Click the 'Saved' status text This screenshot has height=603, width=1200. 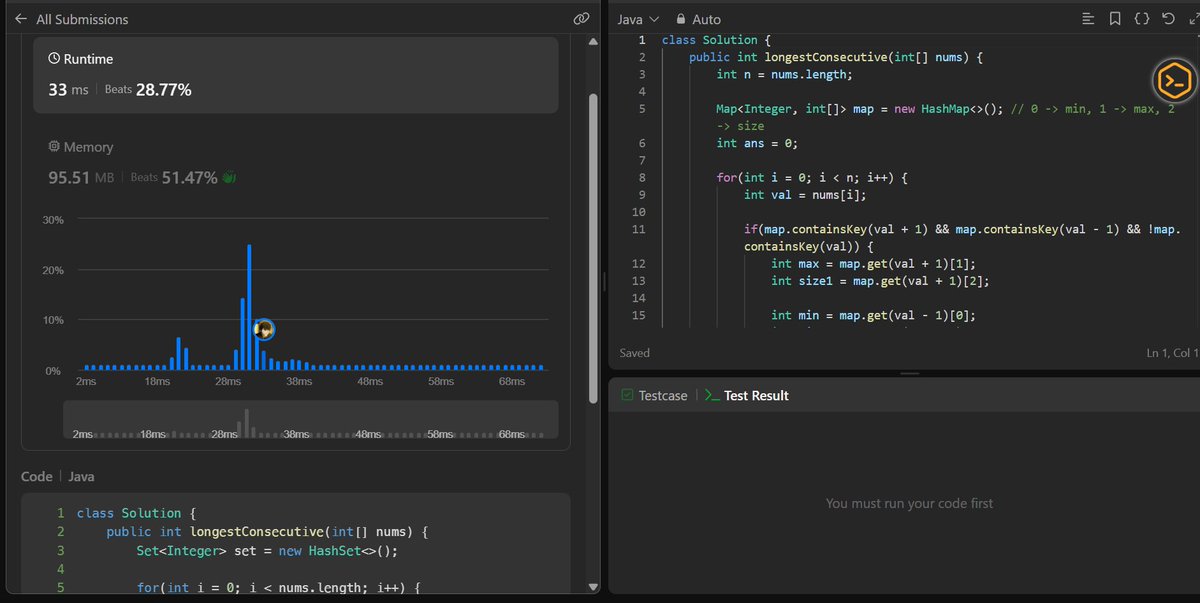click(635, 353)
